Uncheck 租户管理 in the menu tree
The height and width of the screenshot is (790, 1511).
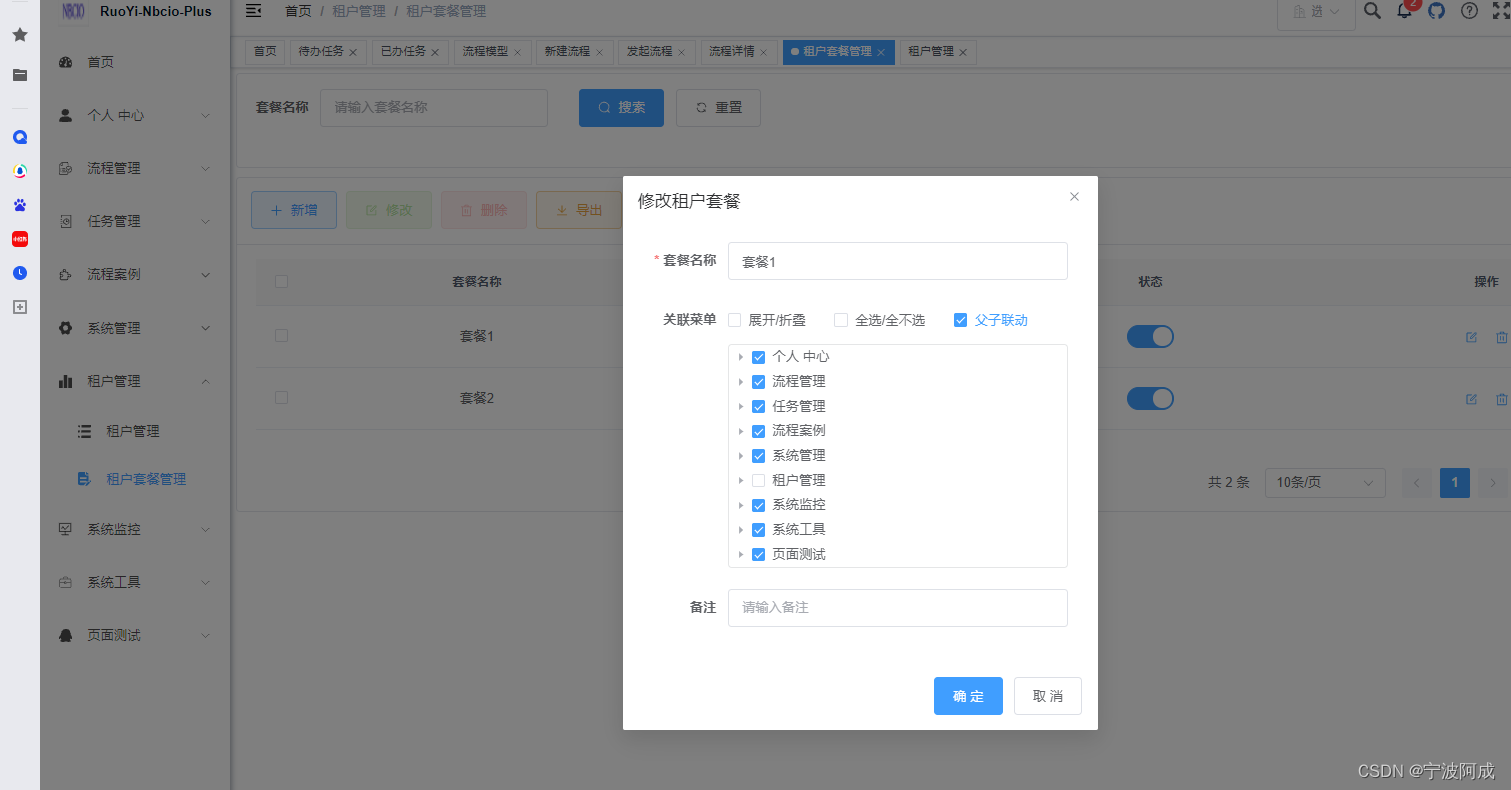(758, 480)
